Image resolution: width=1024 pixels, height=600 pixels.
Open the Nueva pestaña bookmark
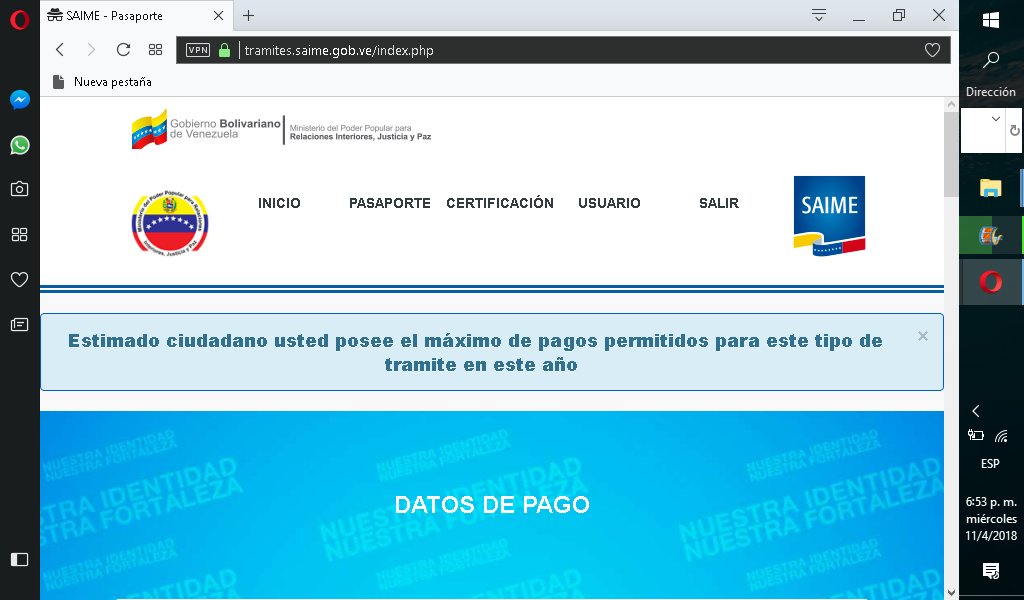[x=103, y=82]
